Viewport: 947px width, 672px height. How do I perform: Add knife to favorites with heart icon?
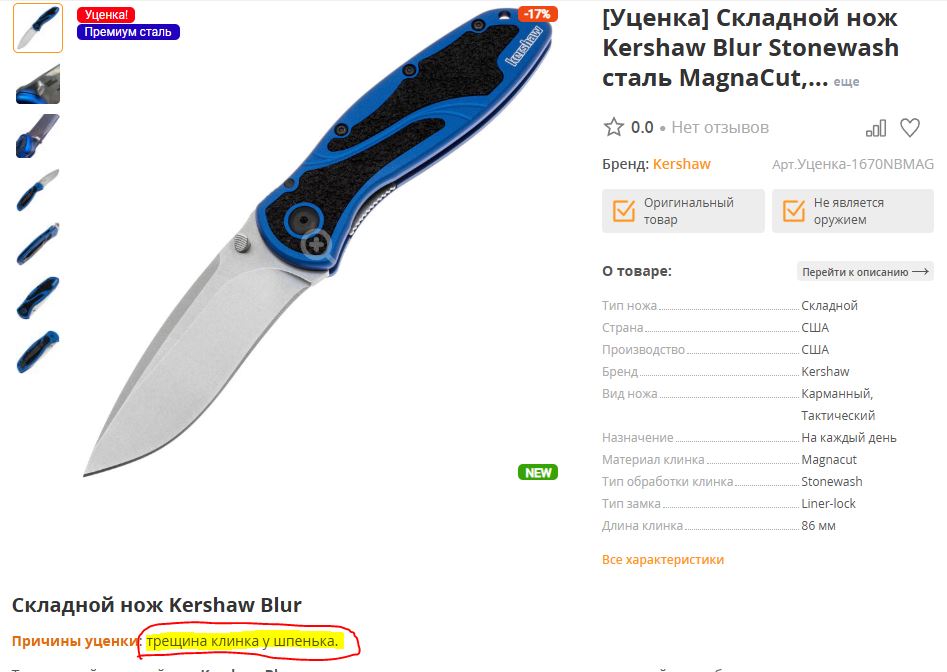(910, 127)
